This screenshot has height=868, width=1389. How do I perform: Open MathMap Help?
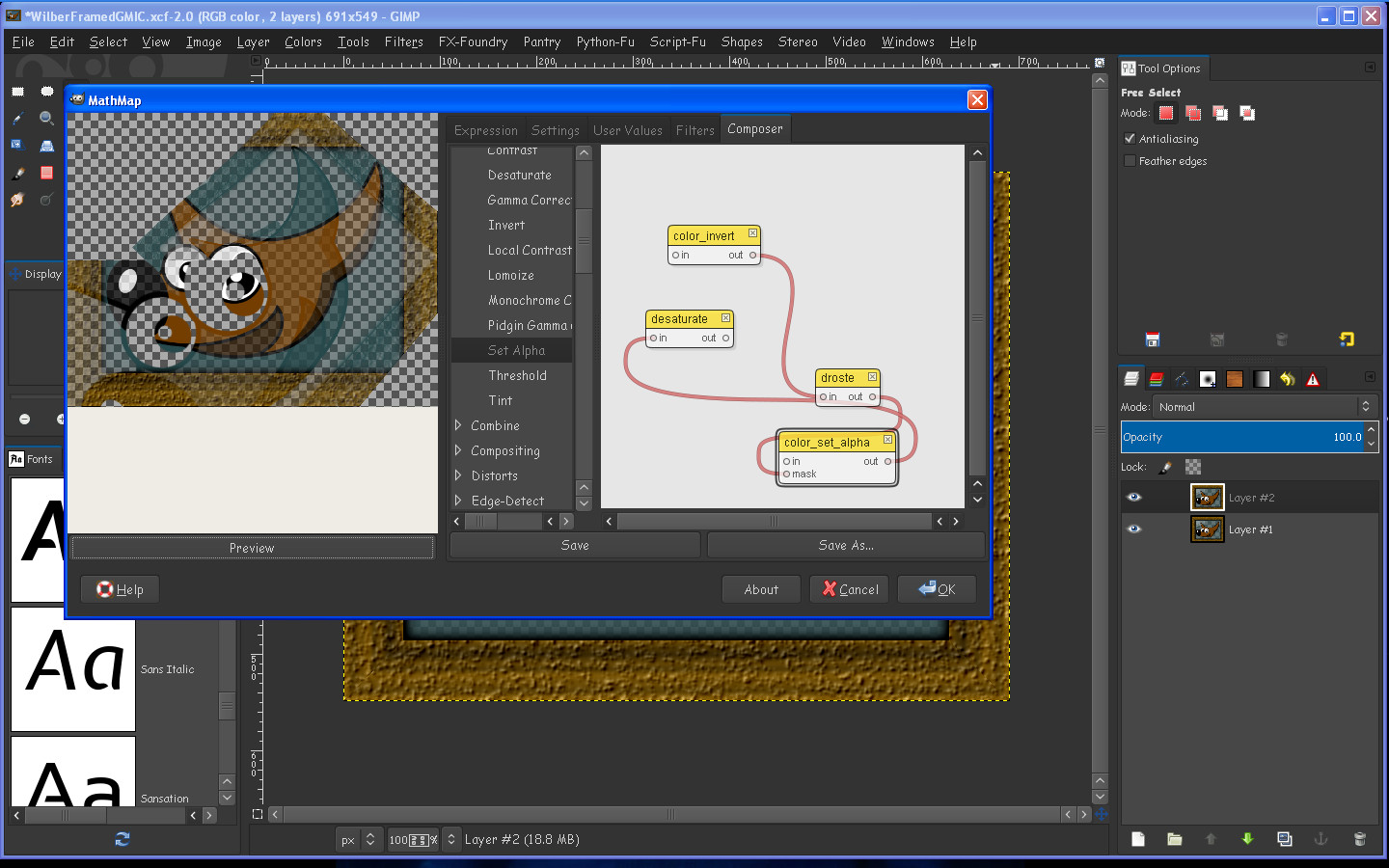coord(120,589)
